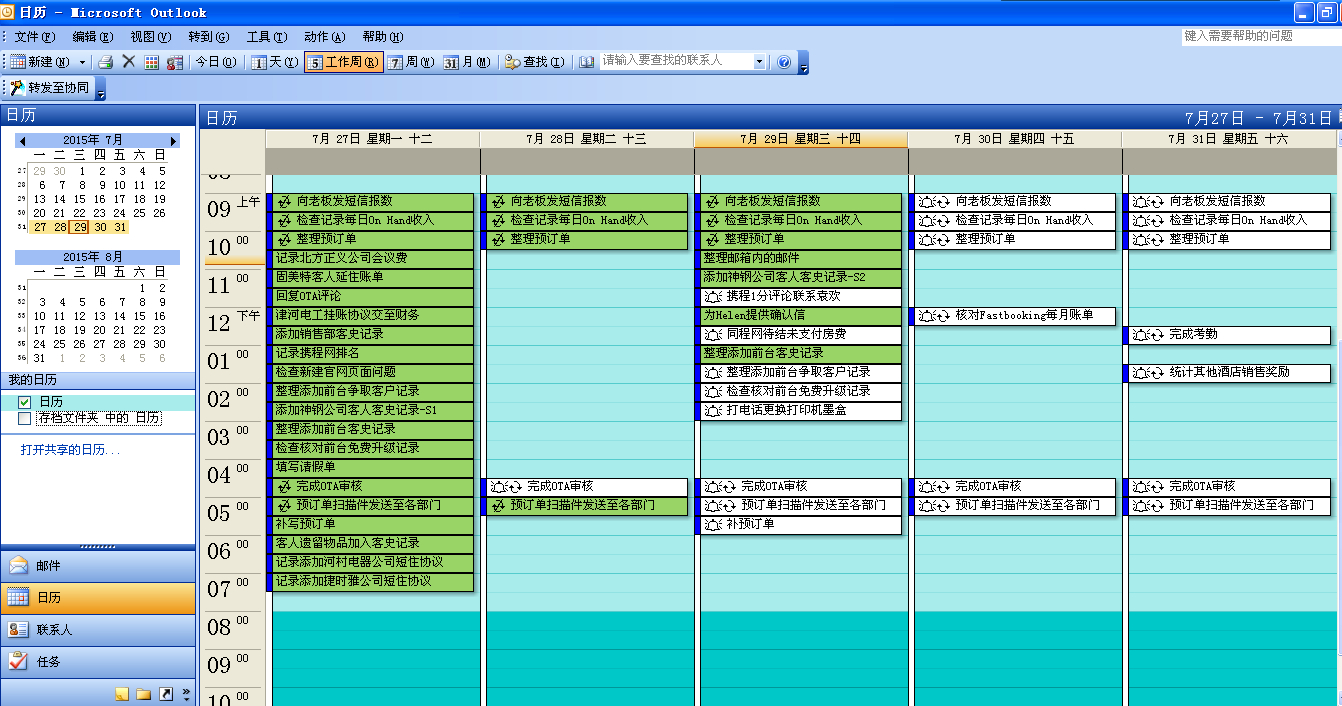Click recurrence icon on Tuesday's 完成OTA审核

coord(516,486)
